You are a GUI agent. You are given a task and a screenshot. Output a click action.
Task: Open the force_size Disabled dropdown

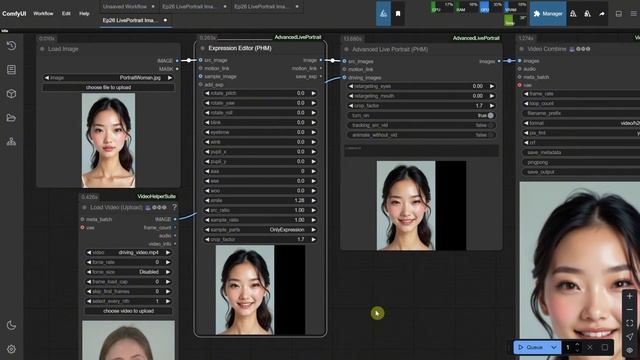coord(129,272)
